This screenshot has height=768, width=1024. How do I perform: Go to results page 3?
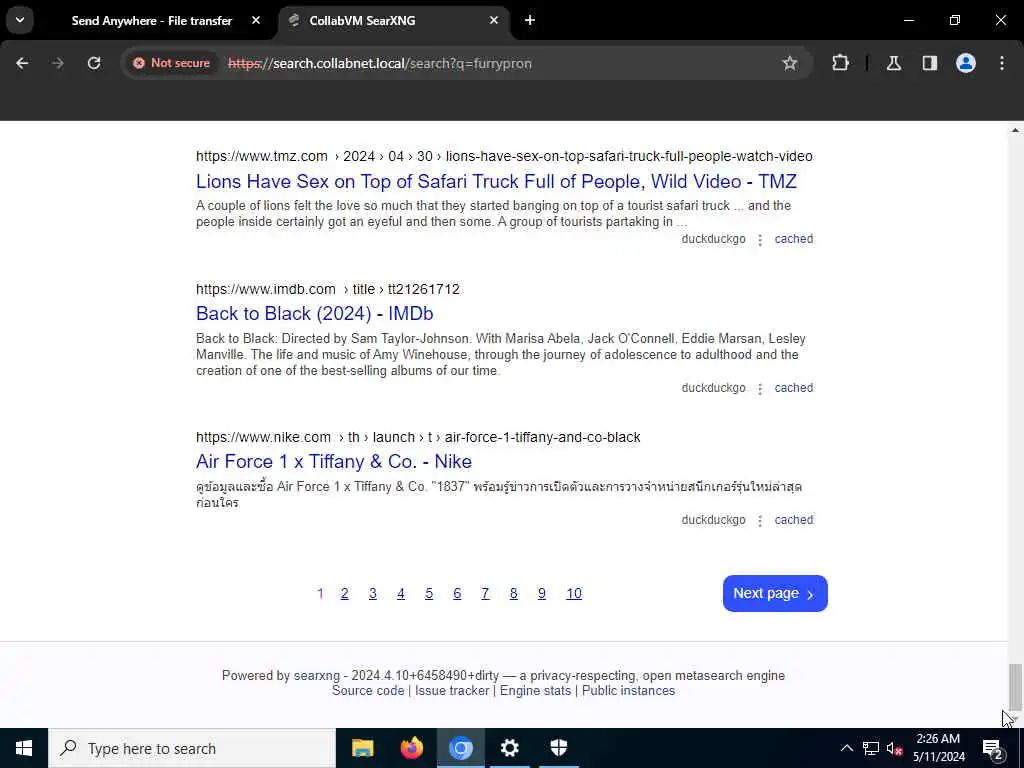coord(372,594)
